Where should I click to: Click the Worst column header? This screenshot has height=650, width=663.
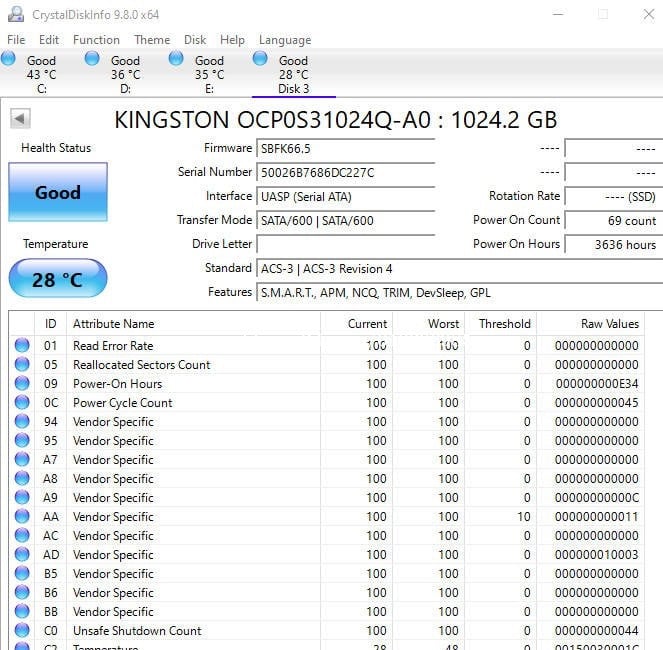point(429,324)
